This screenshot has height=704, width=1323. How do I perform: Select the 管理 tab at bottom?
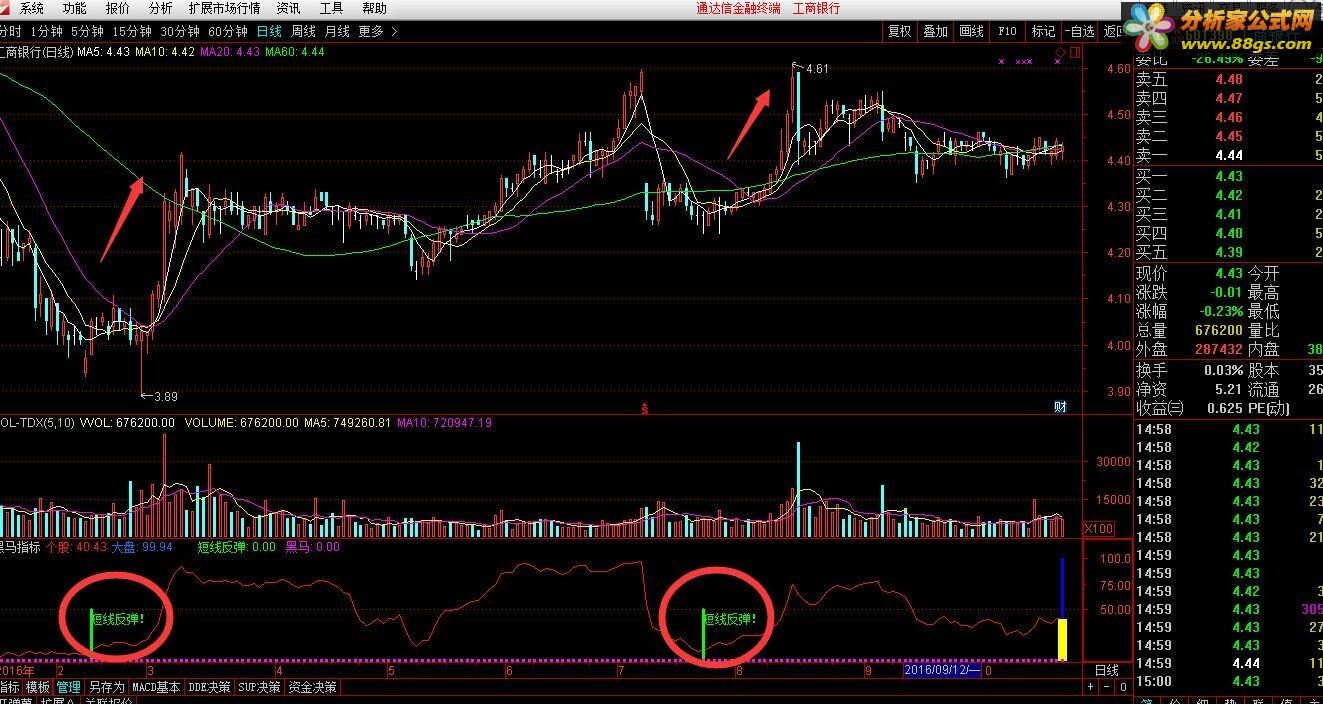tap(68, 687)
